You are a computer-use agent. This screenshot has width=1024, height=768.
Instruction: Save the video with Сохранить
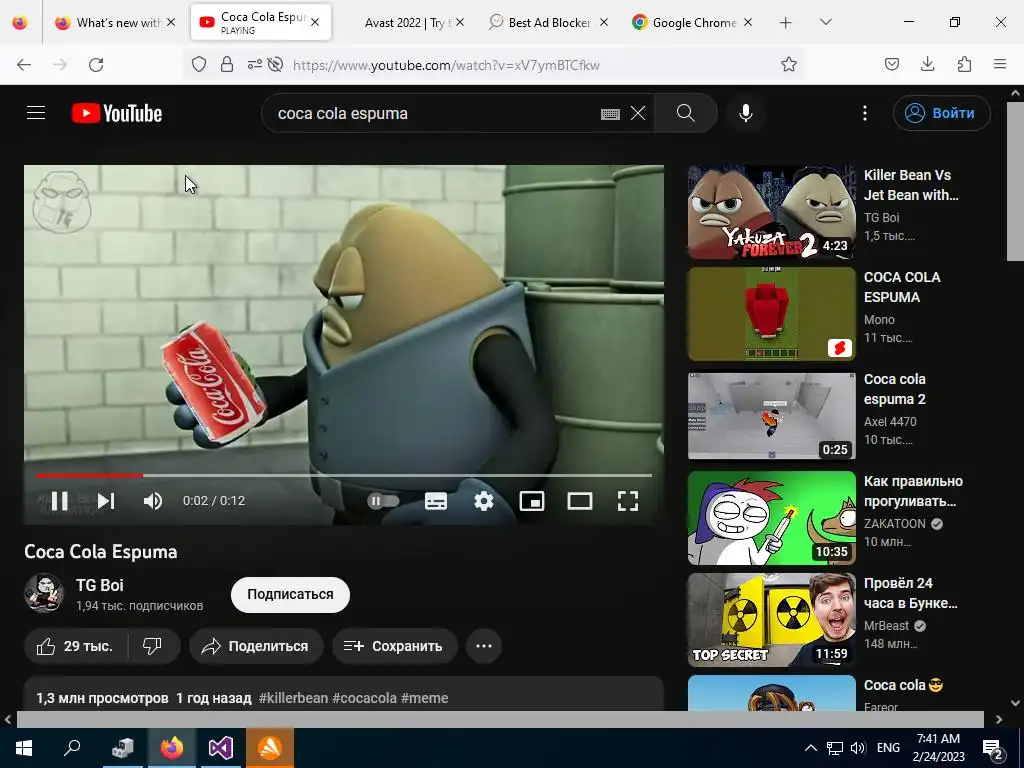coord(394,646)
